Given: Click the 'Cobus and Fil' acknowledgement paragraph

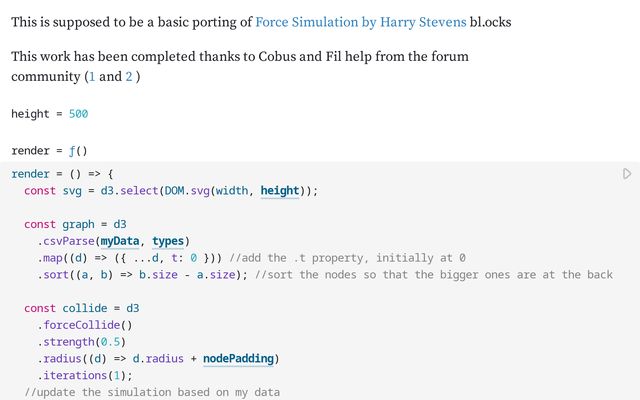Looking at the screenshot, I should pos(240,57).
